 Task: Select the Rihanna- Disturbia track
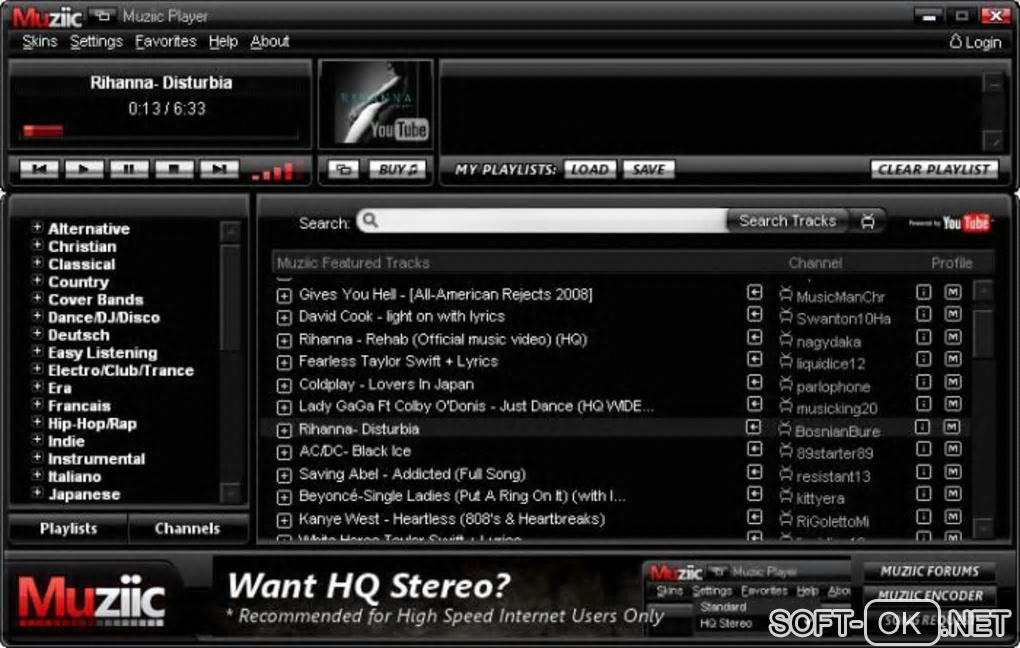click(358, 429)
